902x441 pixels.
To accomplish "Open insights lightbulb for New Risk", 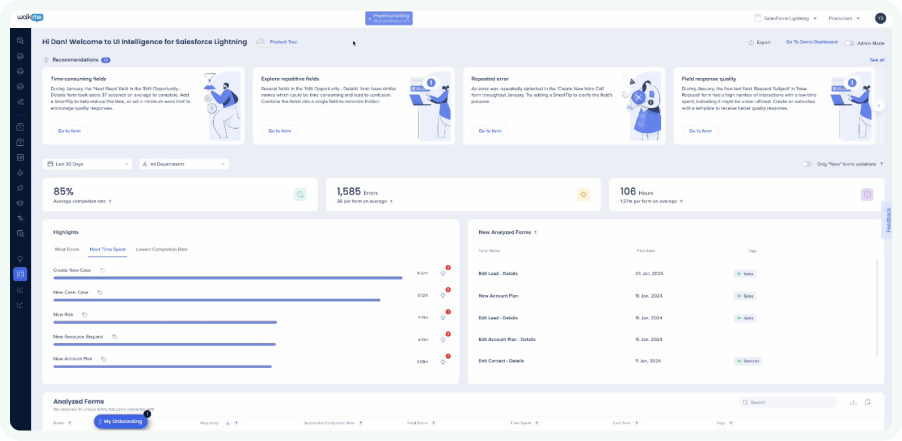I will (443, 317).
